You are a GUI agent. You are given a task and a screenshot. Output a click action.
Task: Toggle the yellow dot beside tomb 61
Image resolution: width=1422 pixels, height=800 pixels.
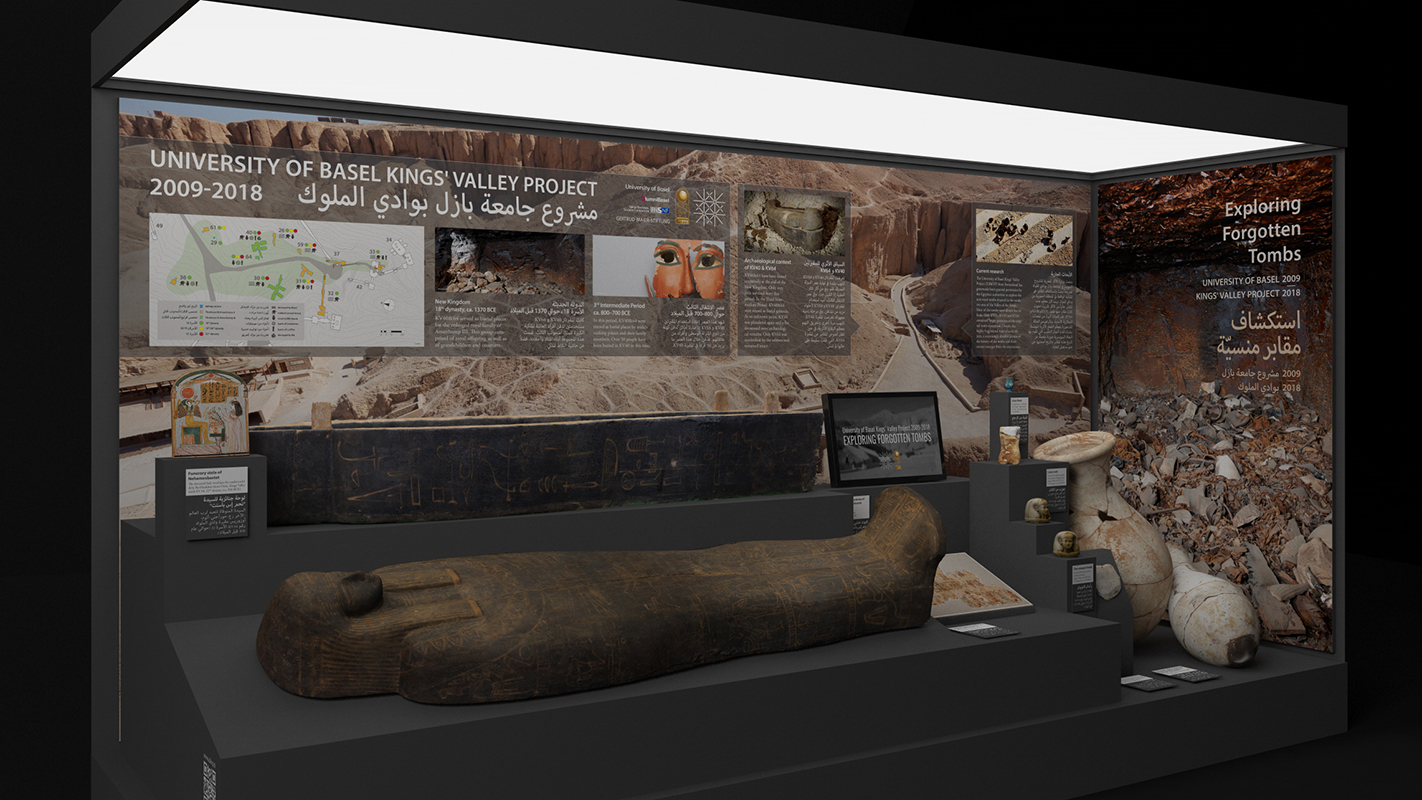pos(223,228)
